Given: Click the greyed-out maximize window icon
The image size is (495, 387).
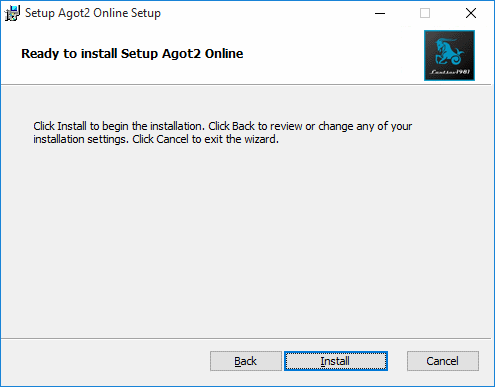Looking at the screenshot, I should click(x=425, y=13).
